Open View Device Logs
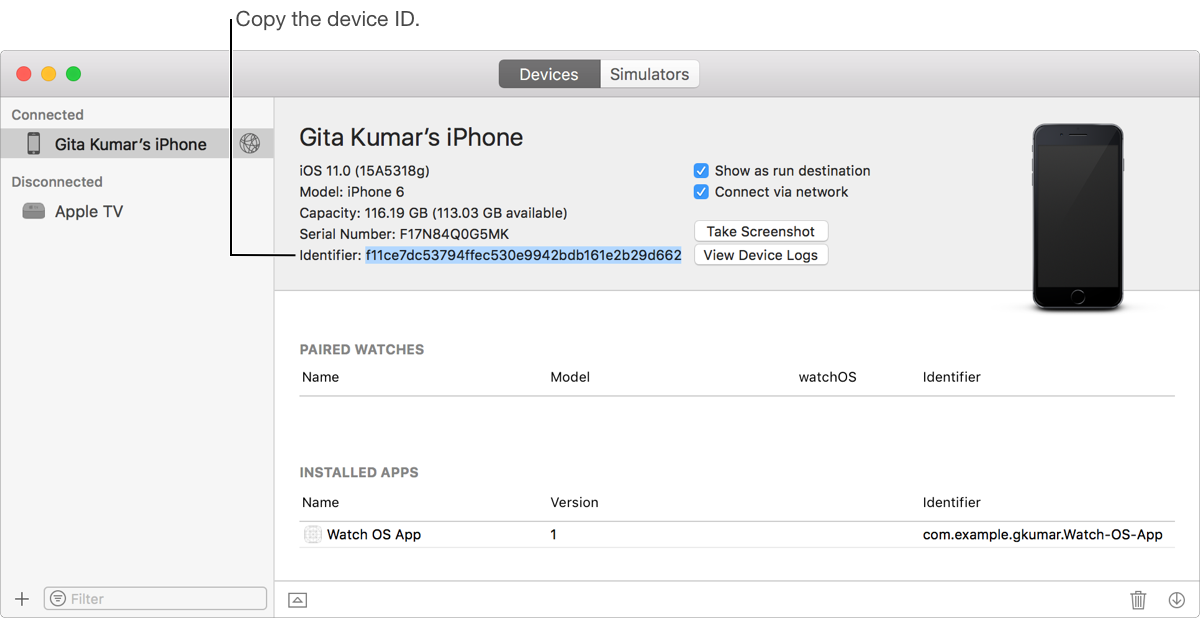Screen dimensions: 1200x618 [760, 255]
